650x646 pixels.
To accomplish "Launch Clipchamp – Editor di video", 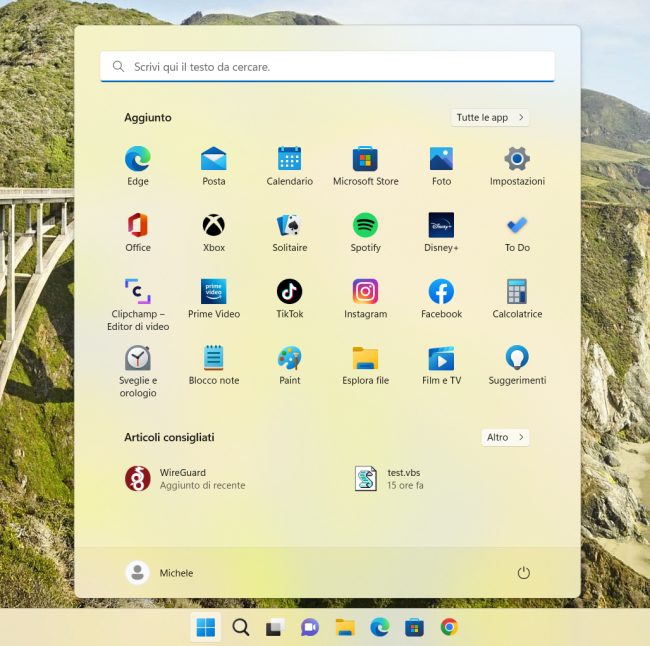I will click(x=138, y=305).
